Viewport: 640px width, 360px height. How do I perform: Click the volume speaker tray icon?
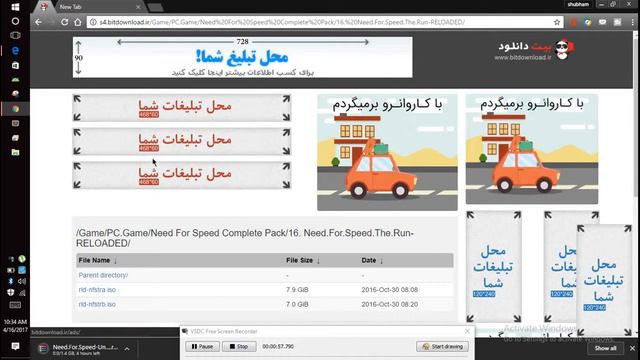[22, 281]
